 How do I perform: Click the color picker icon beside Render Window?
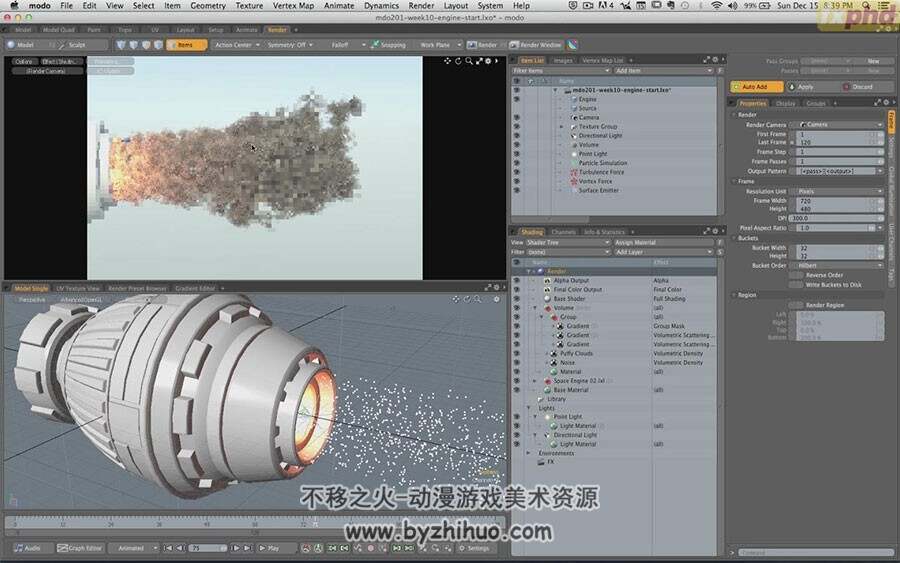[x=572, y=45]
